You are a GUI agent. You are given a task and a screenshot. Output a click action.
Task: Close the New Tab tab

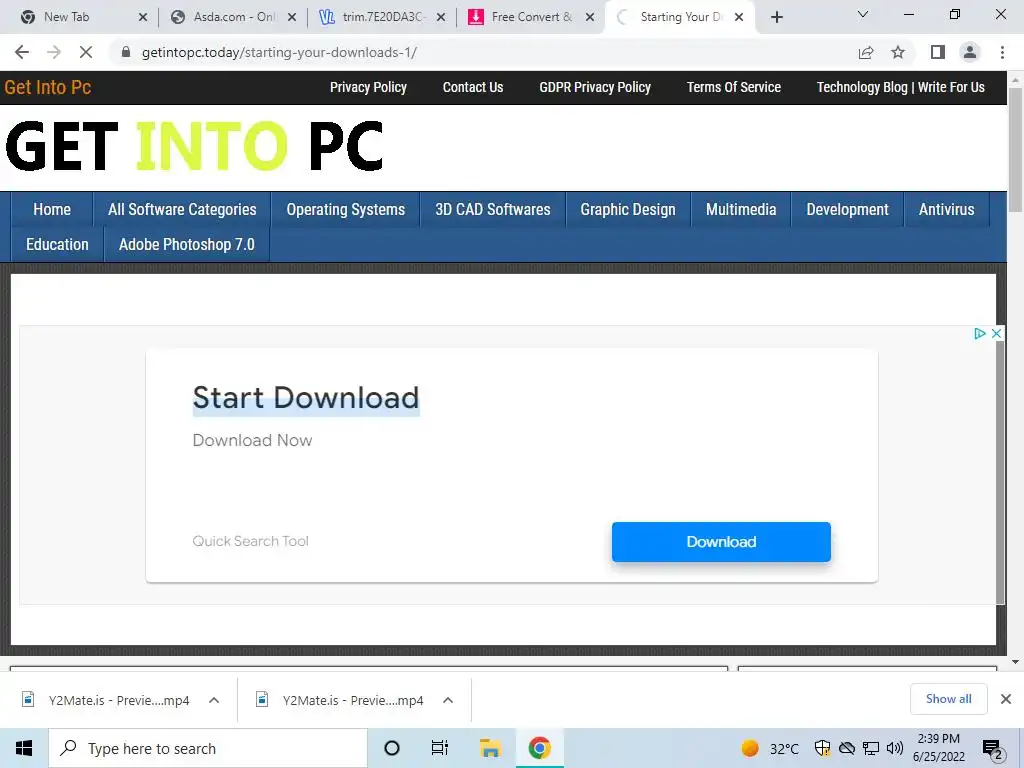tap(143, 17)
